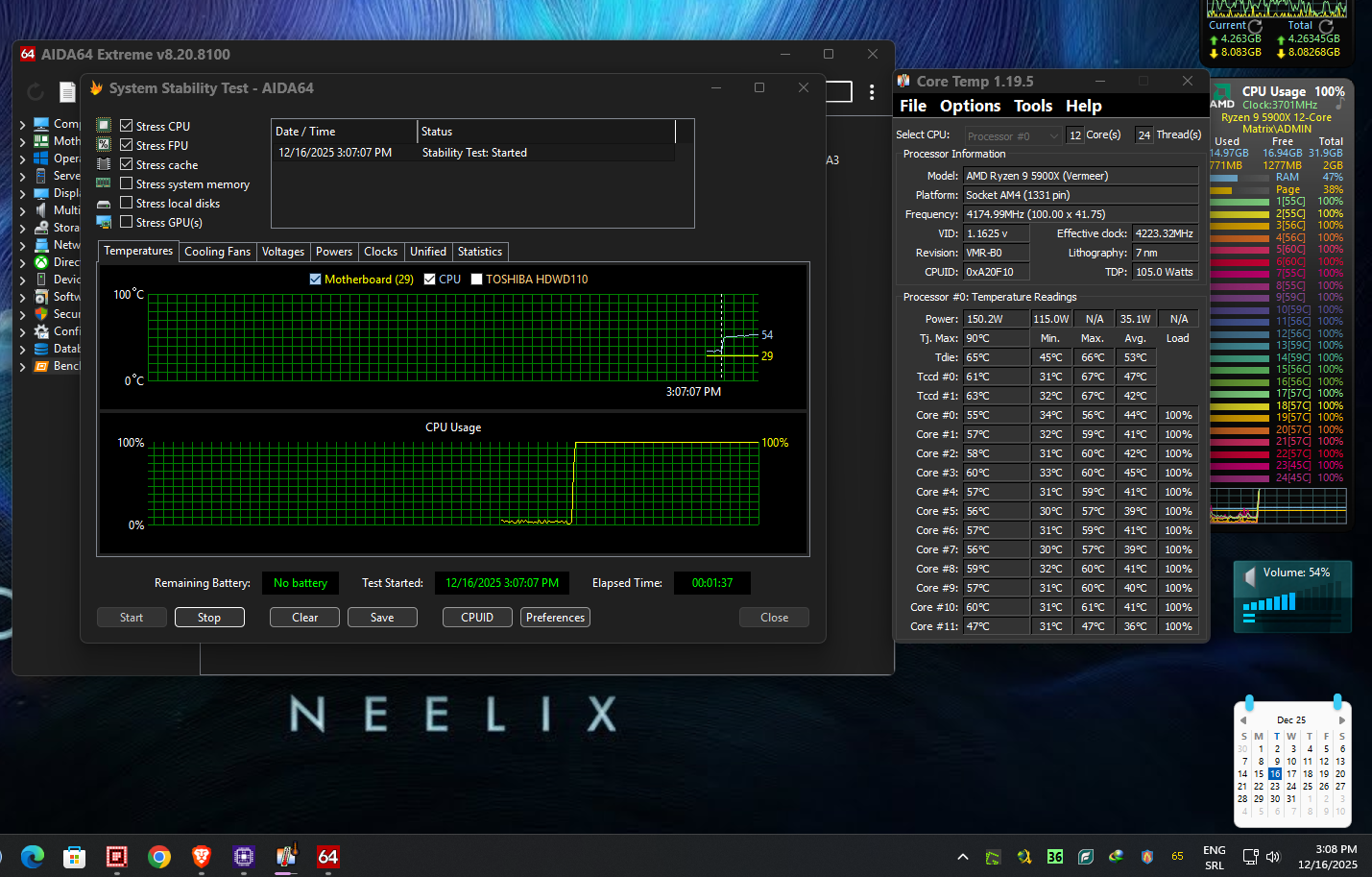Screen dimensions: 1372x877
Task: Expand the Motherboard tree node
Action: pos(22,141)
